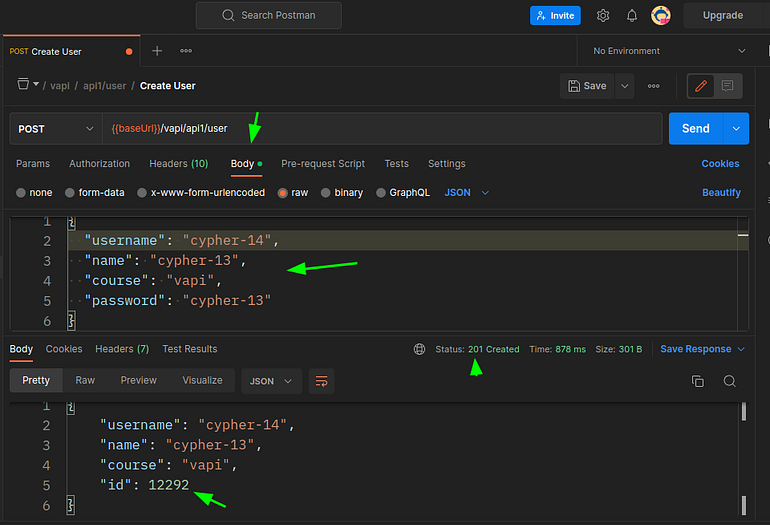Click the response body scrollbar

(743, 459)
